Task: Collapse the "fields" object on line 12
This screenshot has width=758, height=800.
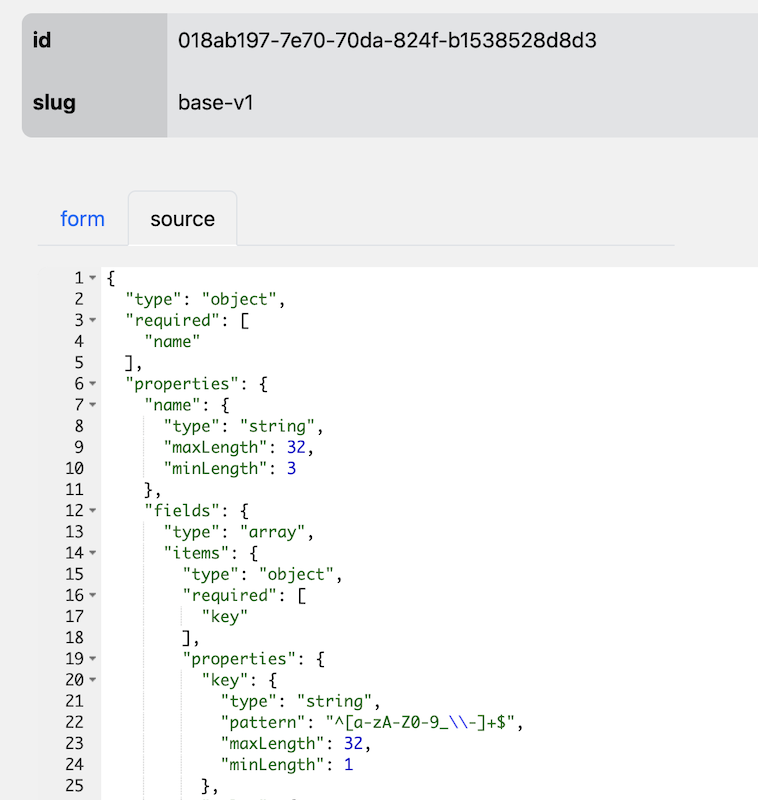Action: pos(93,510)
